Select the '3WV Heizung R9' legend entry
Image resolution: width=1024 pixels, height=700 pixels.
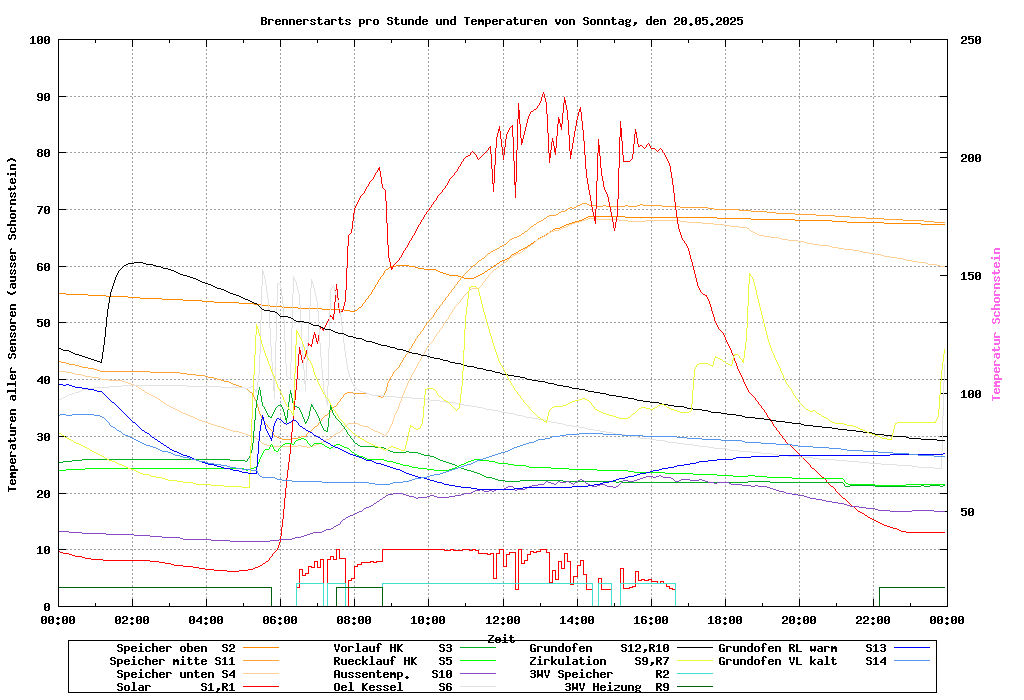[616, 687]
